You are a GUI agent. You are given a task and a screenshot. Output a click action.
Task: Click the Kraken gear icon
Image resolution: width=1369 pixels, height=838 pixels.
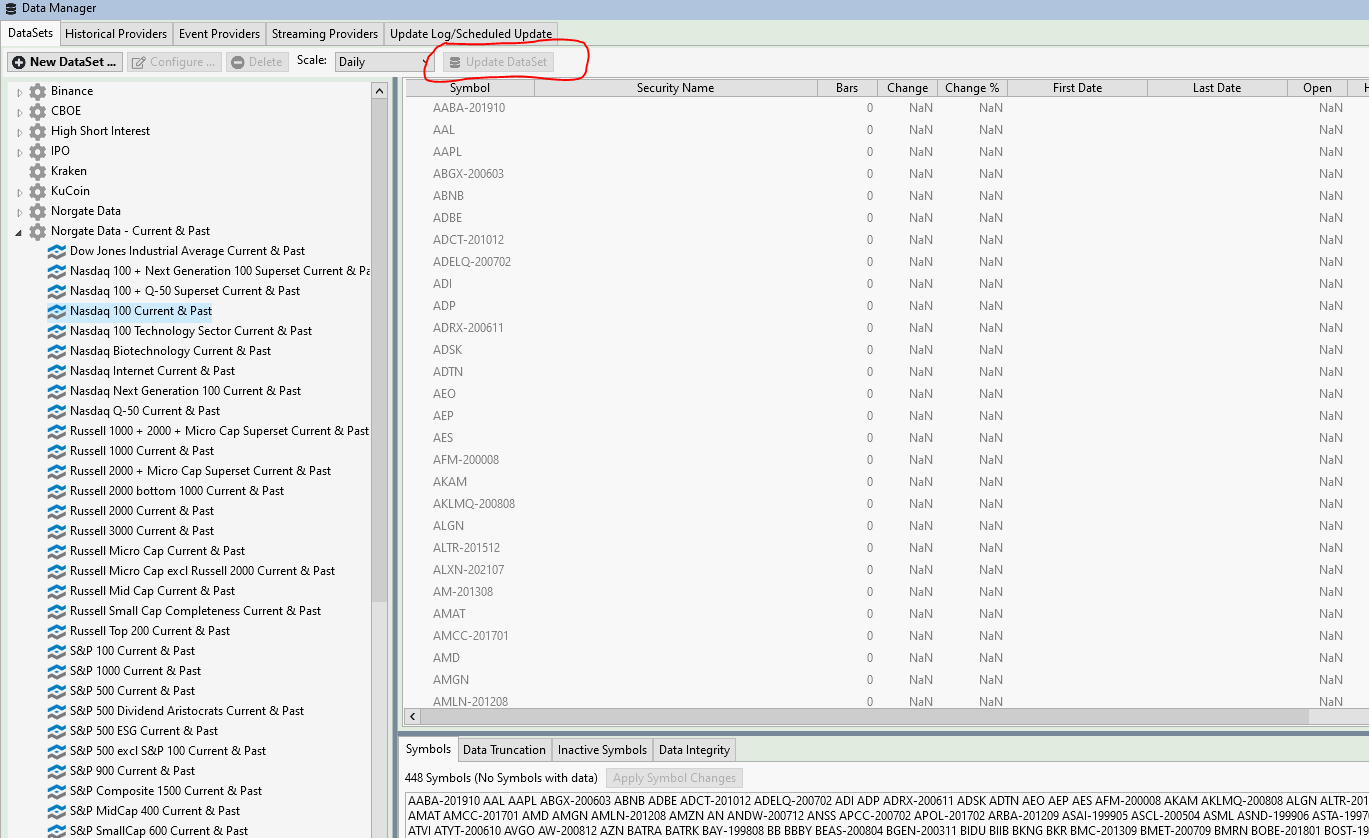point(38,171)
